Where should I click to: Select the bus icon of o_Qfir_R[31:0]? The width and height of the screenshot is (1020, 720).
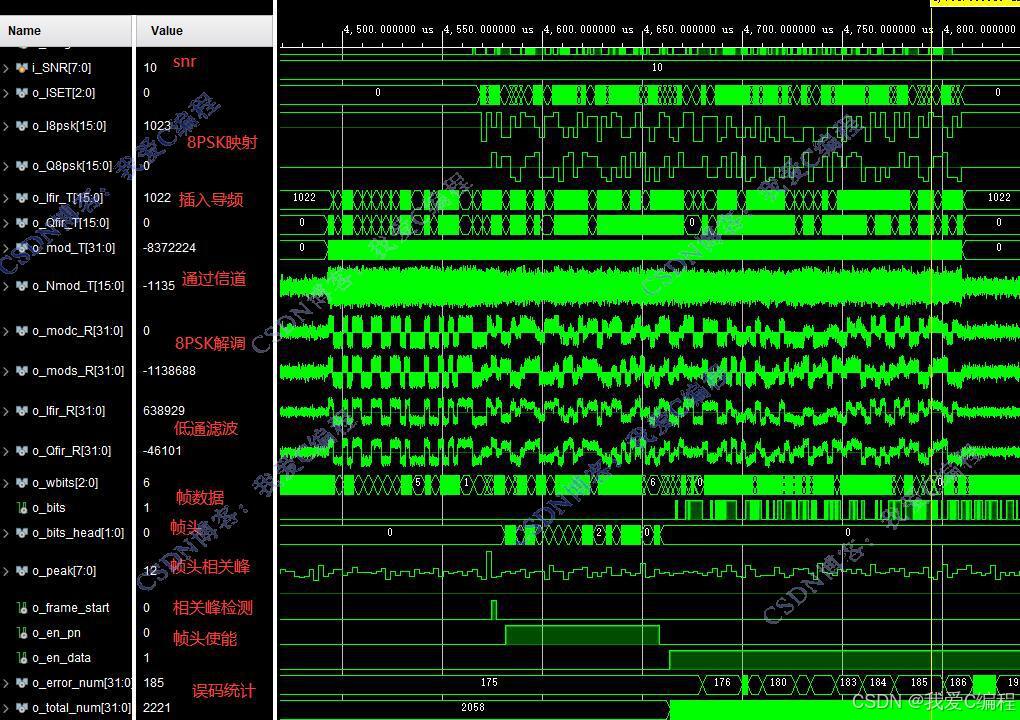(x=21, y=451)
